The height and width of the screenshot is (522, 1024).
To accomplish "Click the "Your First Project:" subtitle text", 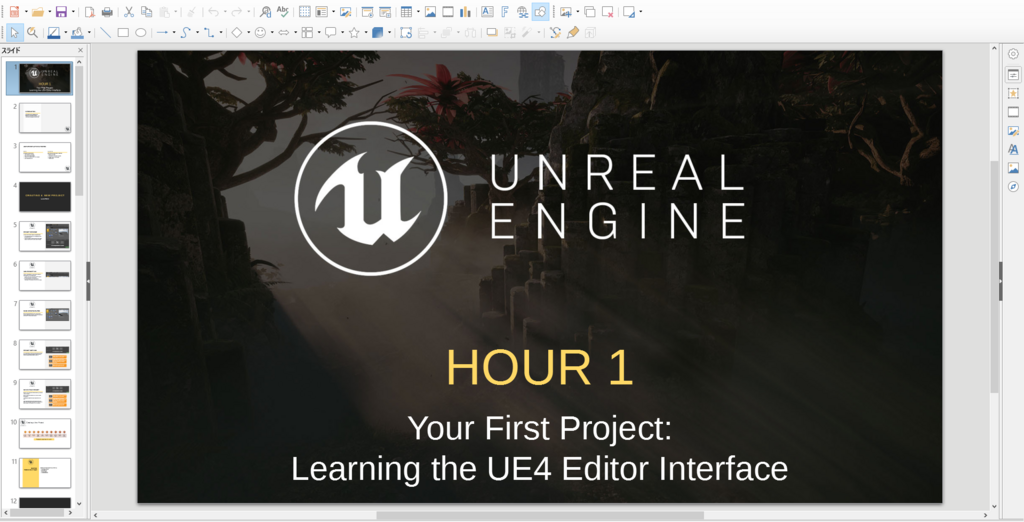I will [x=539, y=429].
